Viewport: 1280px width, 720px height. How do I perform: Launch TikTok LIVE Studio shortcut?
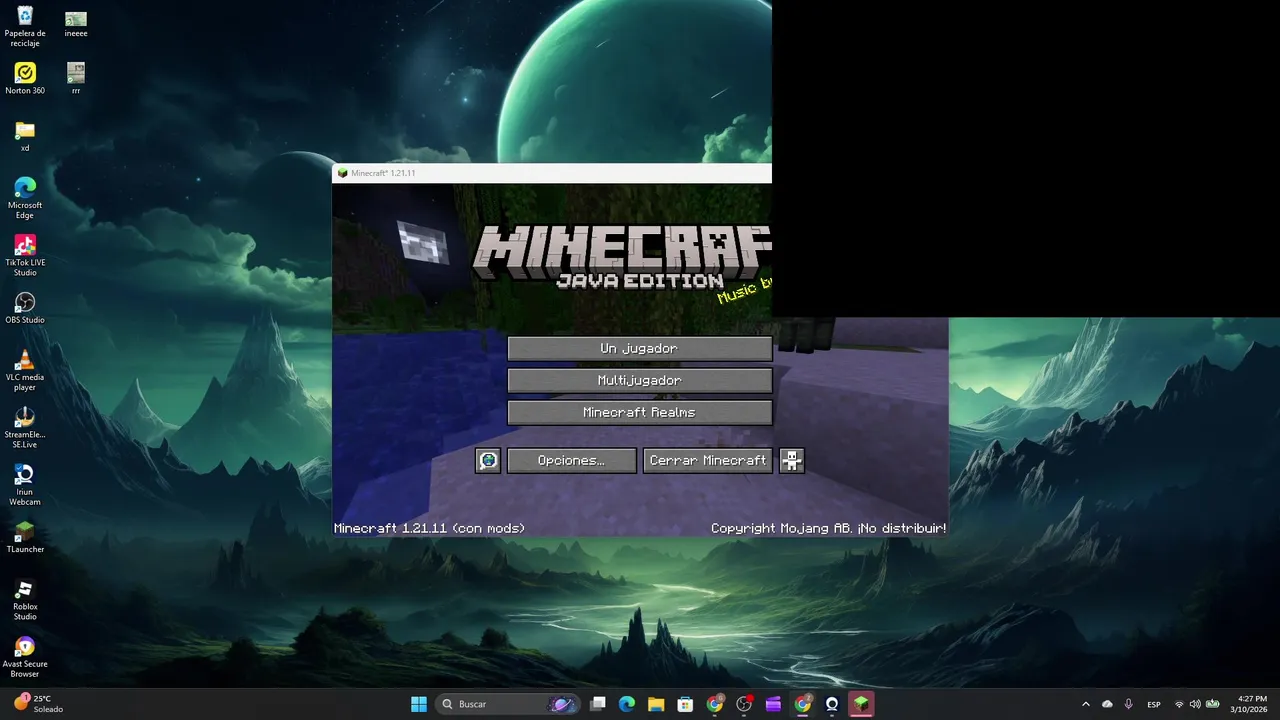pos(25,256)
